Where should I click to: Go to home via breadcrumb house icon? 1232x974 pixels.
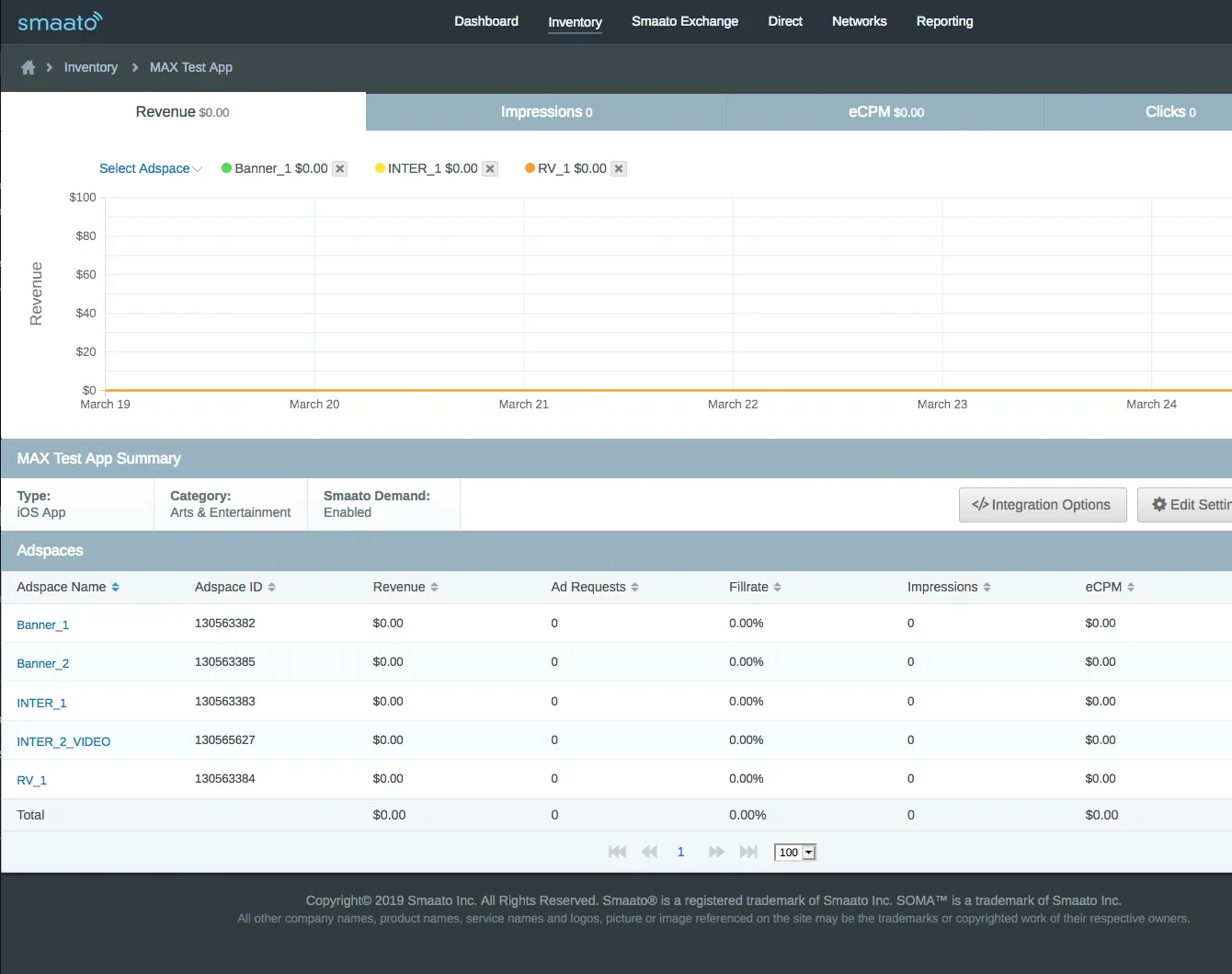pyautogui.click(x=29, y=67)
